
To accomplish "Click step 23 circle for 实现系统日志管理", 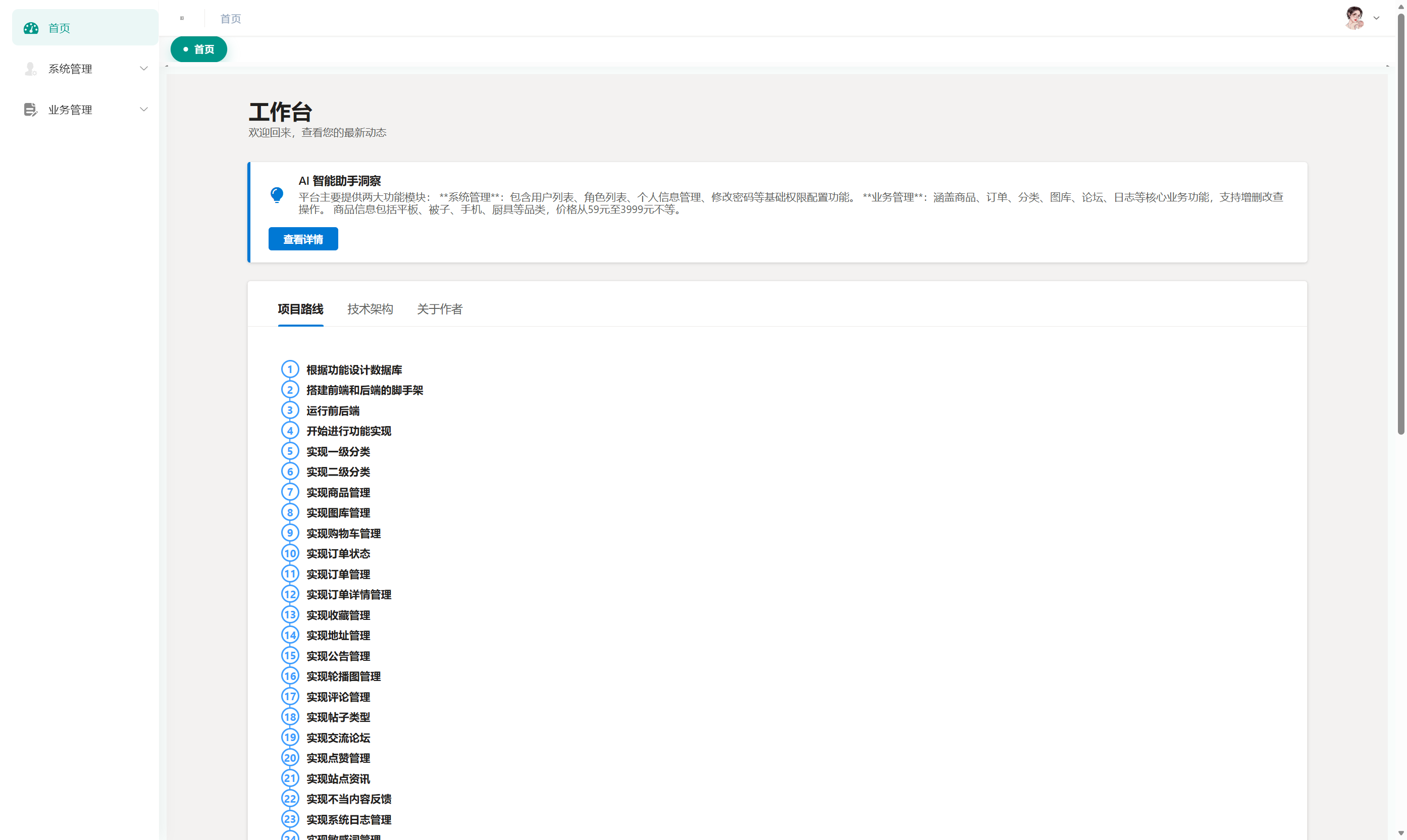I will click(x=290, y=818).
